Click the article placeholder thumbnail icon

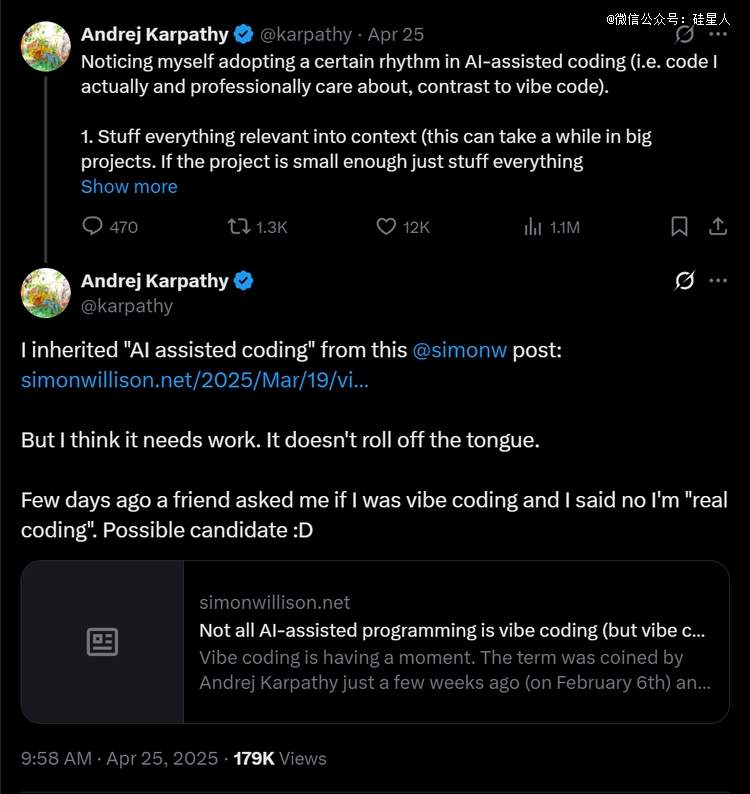click(x=102, y=642)
